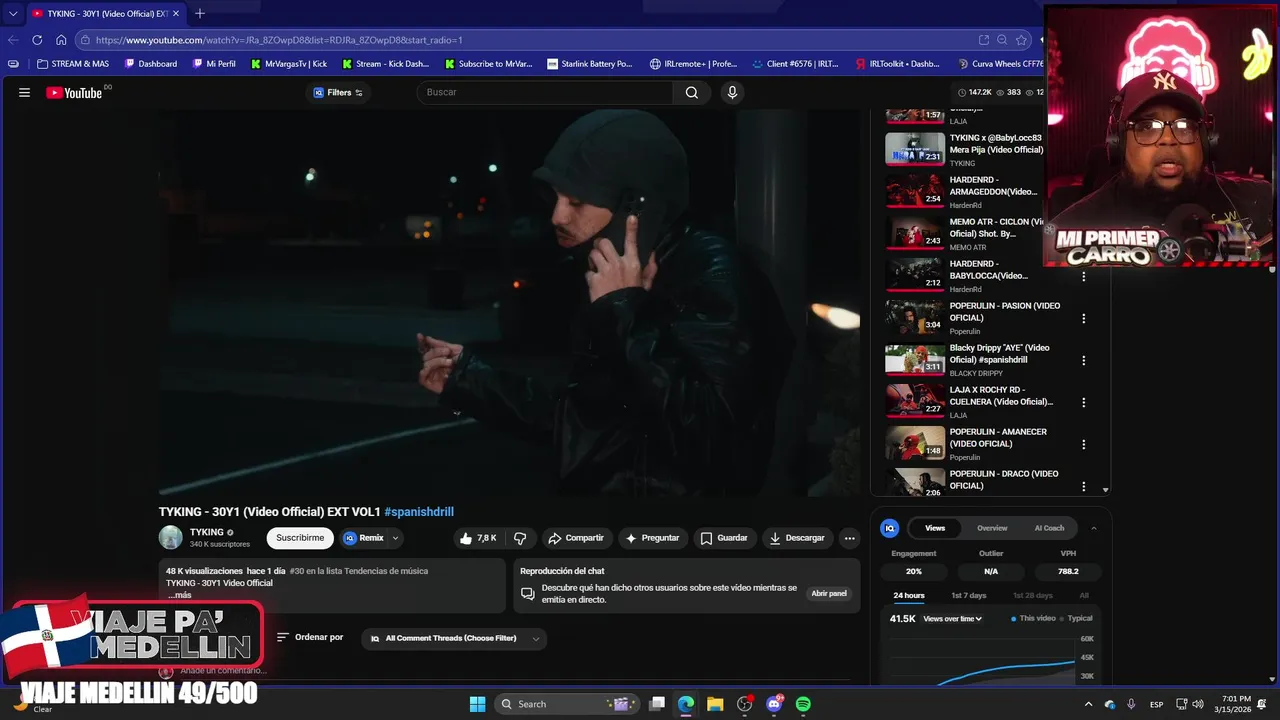Save video with the Guardar button
The height and width of the screenshot is (720, 1280).
point(724,538)
